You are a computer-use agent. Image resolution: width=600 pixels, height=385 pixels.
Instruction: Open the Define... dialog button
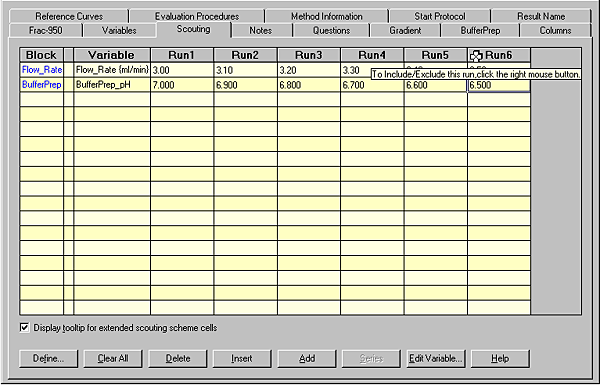coord(48,359)
